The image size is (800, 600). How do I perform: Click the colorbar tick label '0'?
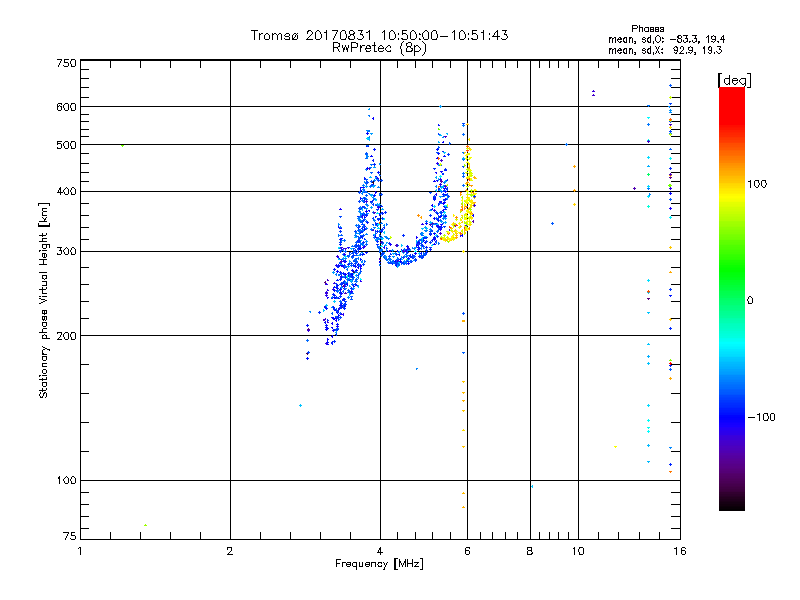click(x=750, y=301)
